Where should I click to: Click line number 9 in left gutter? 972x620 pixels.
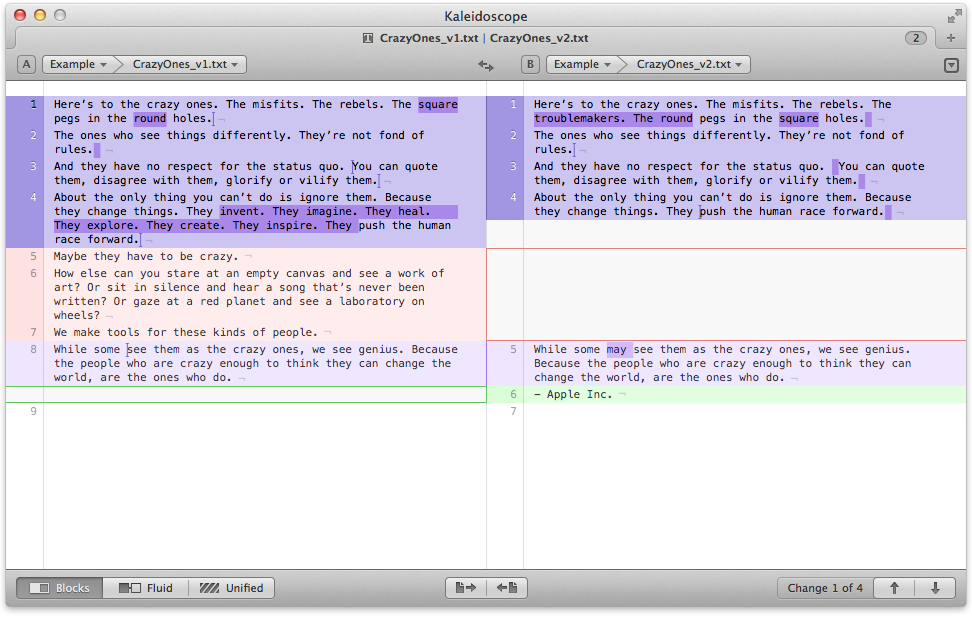click(x=33, y=411)
